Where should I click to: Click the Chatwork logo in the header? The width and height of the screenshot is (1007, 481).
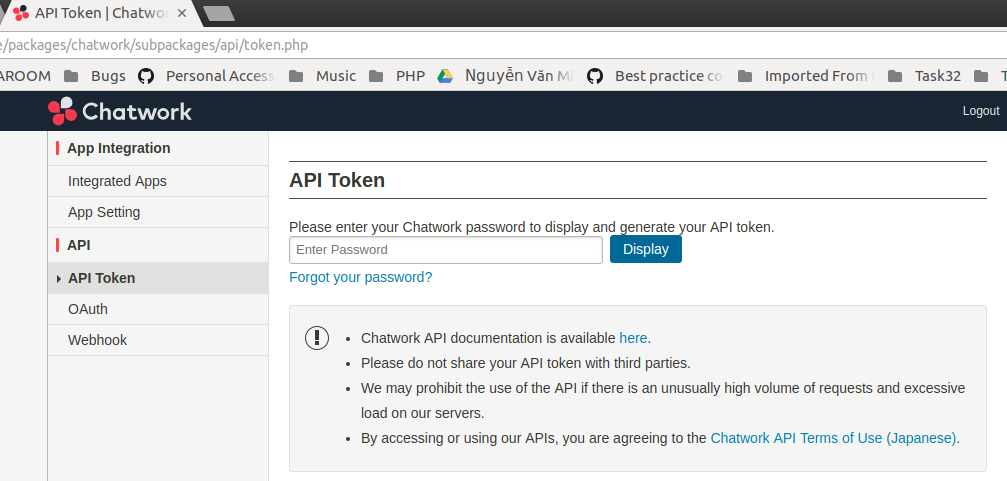(x=120, y=111)
